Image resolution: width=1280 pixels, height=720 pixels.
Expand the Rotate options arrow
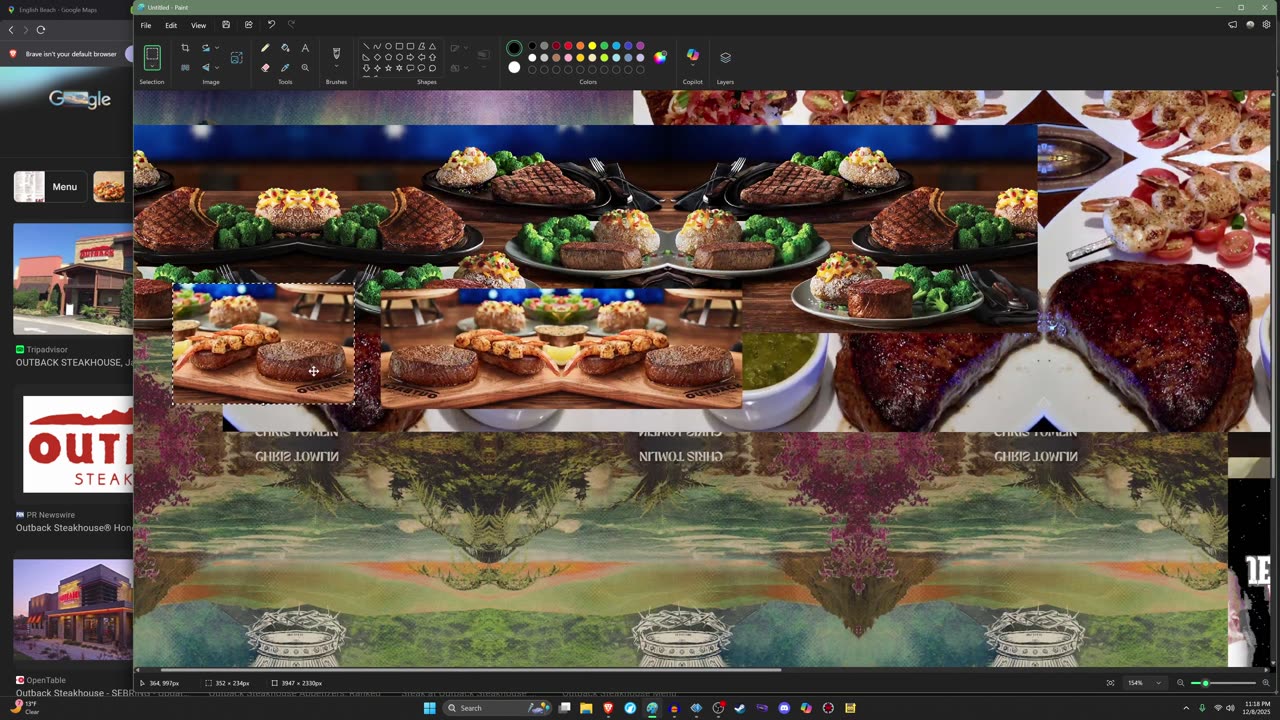217,48
